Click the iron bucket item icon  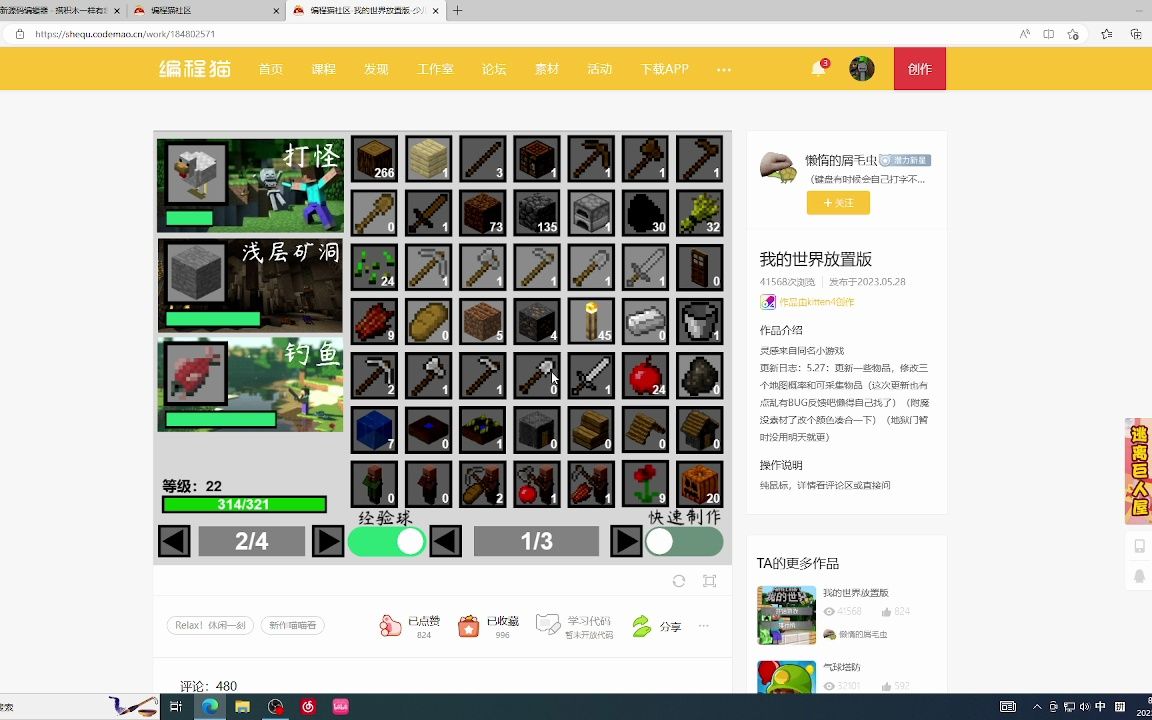click(699, 320)
